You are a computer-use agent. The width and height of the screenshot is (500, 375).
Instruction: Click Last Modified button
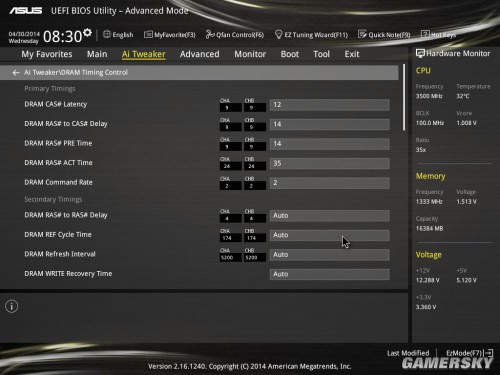pyautogui.click(x=408, y=353)
